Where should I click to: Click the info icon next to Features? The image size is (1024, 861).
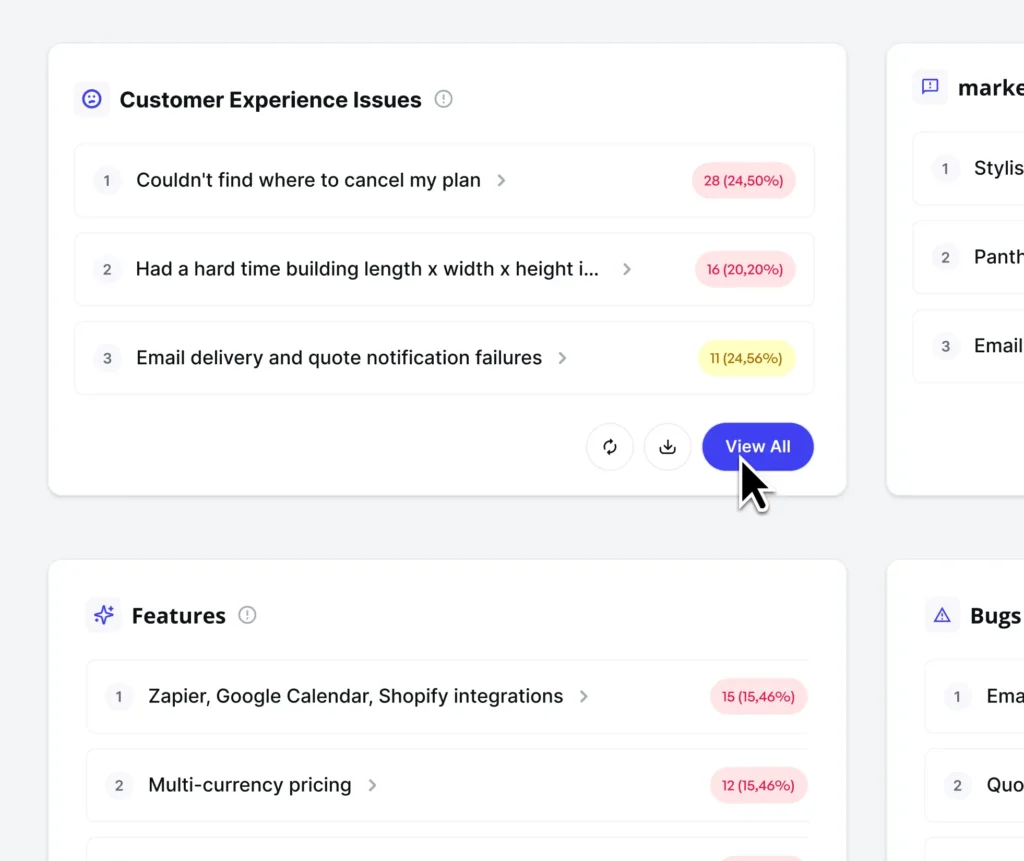pos(247,615)
